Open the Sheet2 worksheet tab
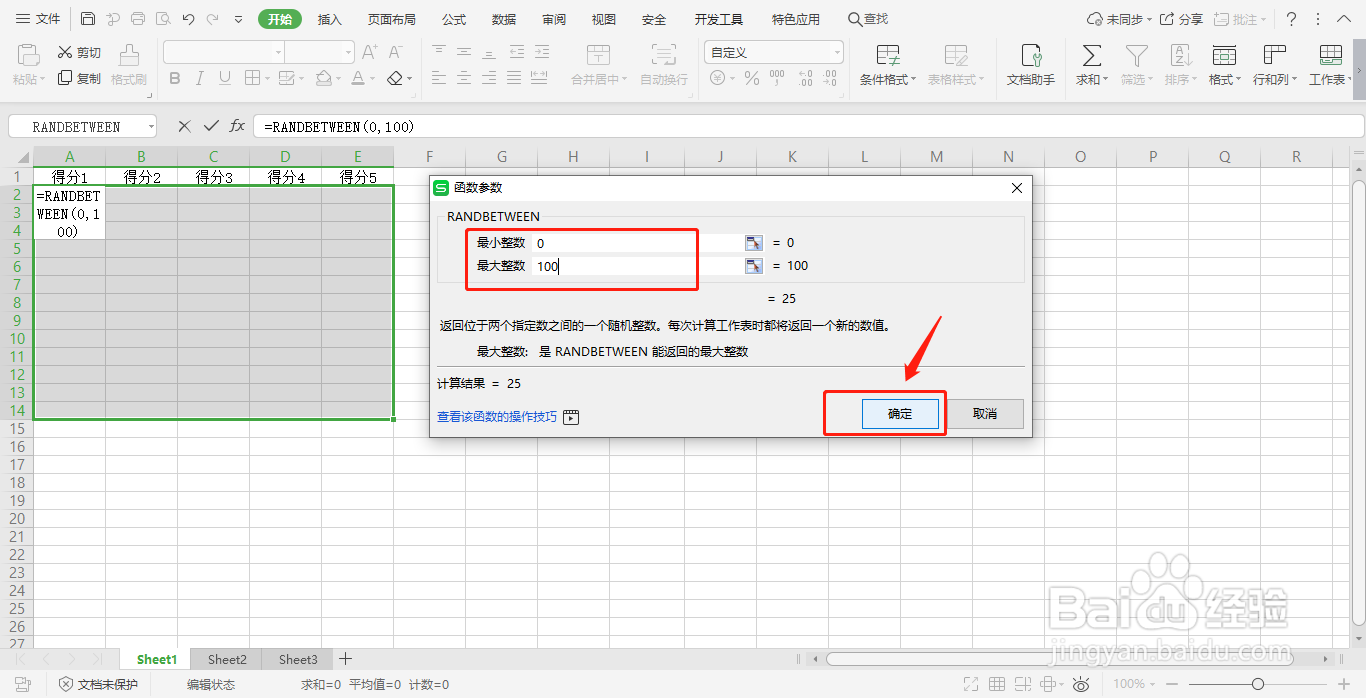 tap(226, 659)
